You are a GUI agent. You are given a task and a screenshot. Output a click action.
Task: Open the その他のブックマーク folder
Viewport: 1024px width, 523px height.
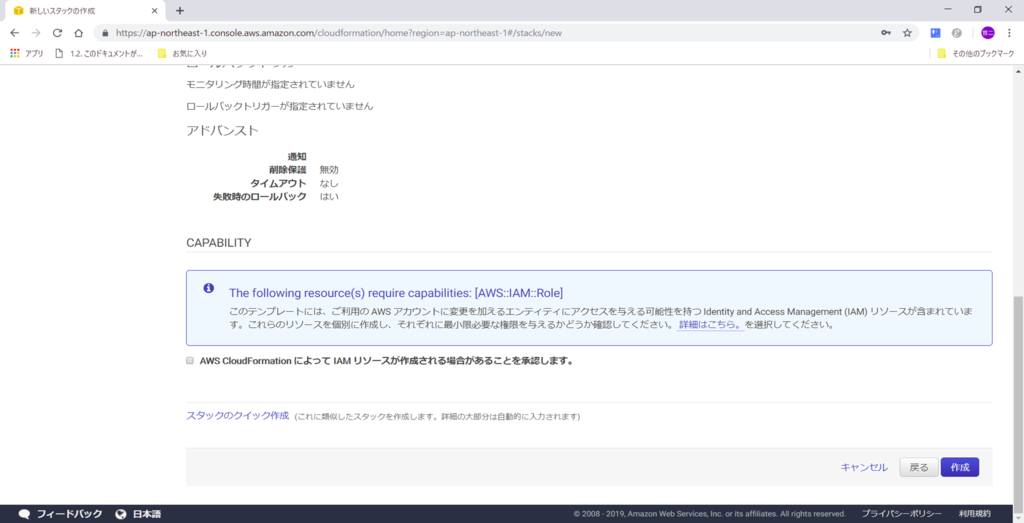click(976, 54)
